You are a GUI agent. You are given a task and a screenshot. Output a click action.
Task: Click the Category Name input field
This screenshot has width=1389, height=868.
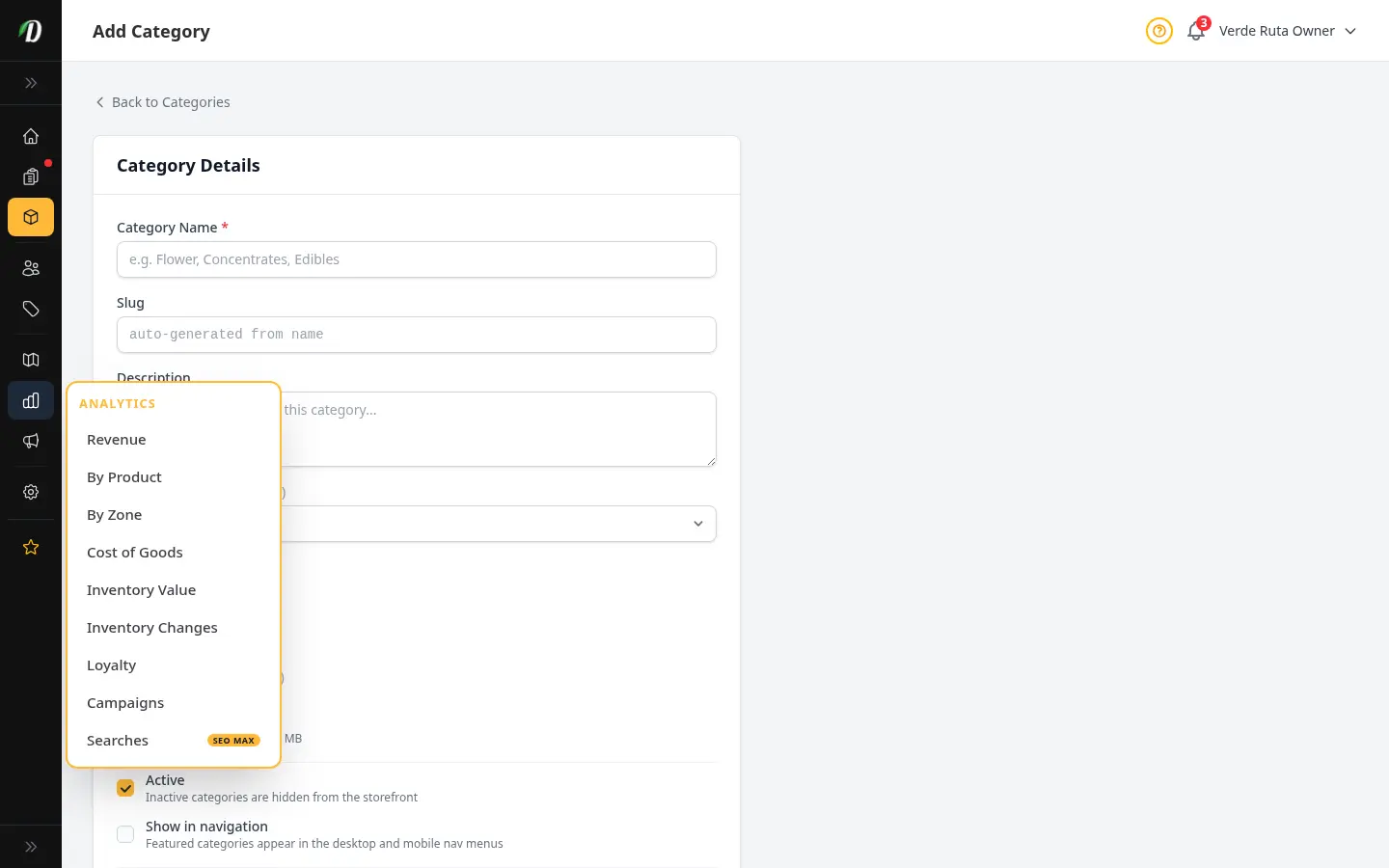(417, 259)
